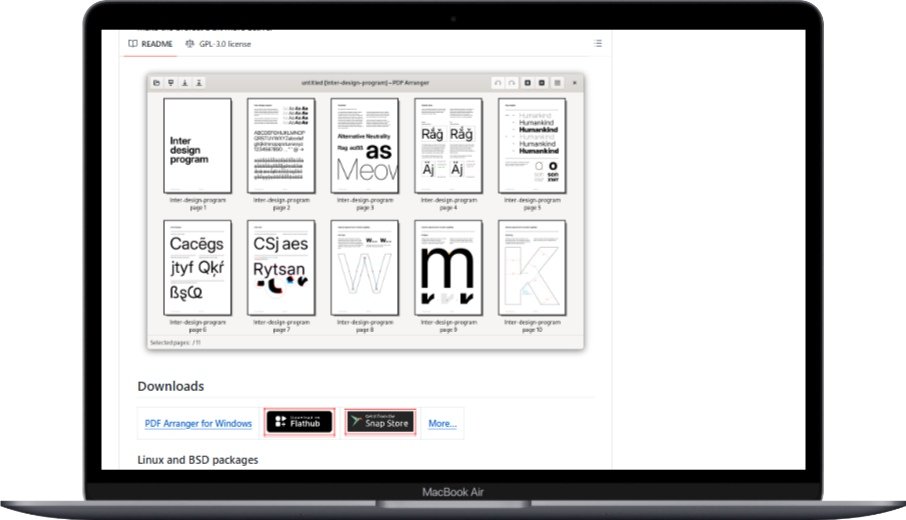Select the page 7 thumbnail showing "CSj aes"
Image resolution: width=906 pixels, height=520 pixels.
[x=281, y=268]
